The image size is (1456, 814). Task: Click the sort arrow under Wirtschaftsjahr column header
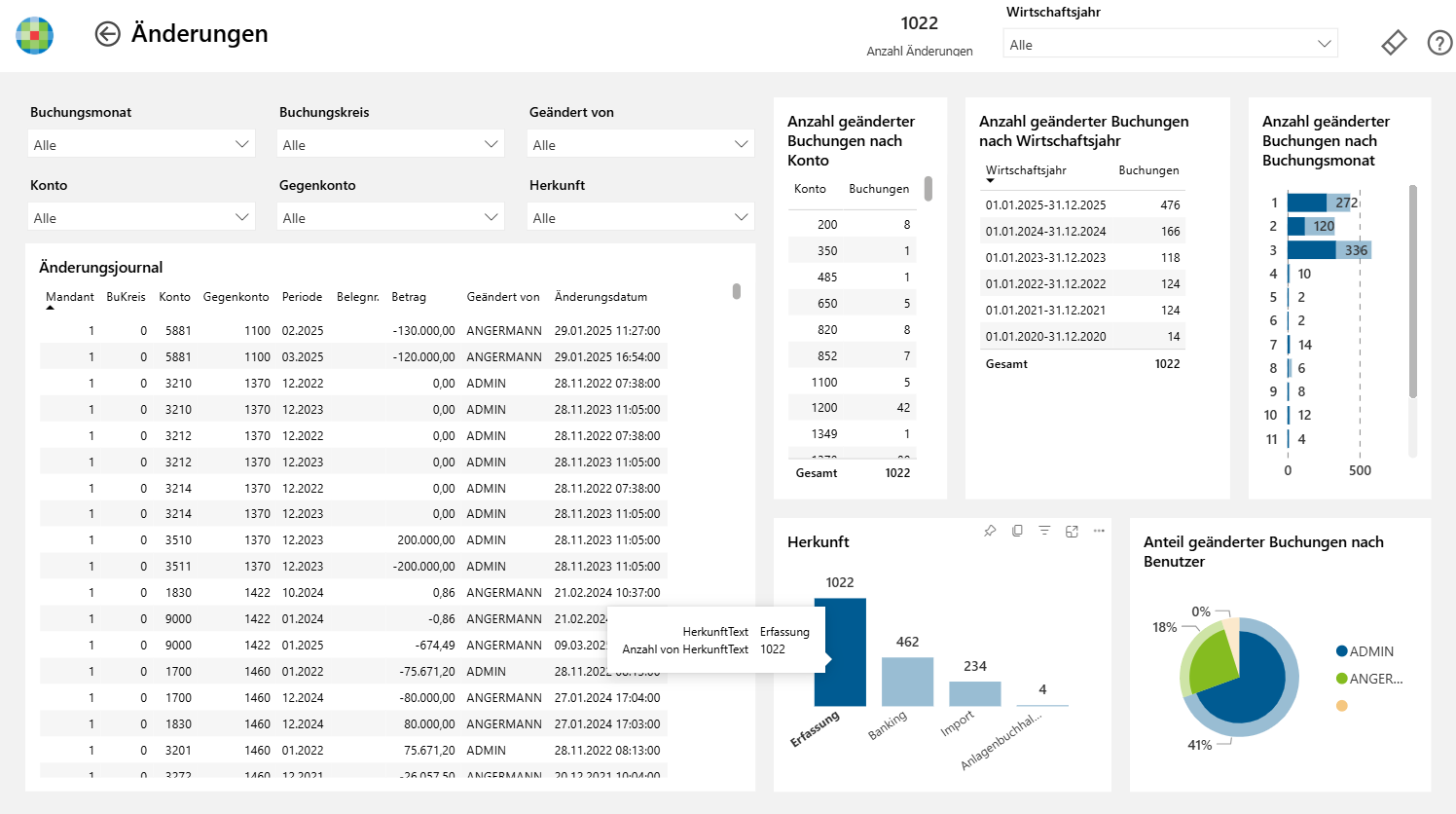[x=991, y=181]
